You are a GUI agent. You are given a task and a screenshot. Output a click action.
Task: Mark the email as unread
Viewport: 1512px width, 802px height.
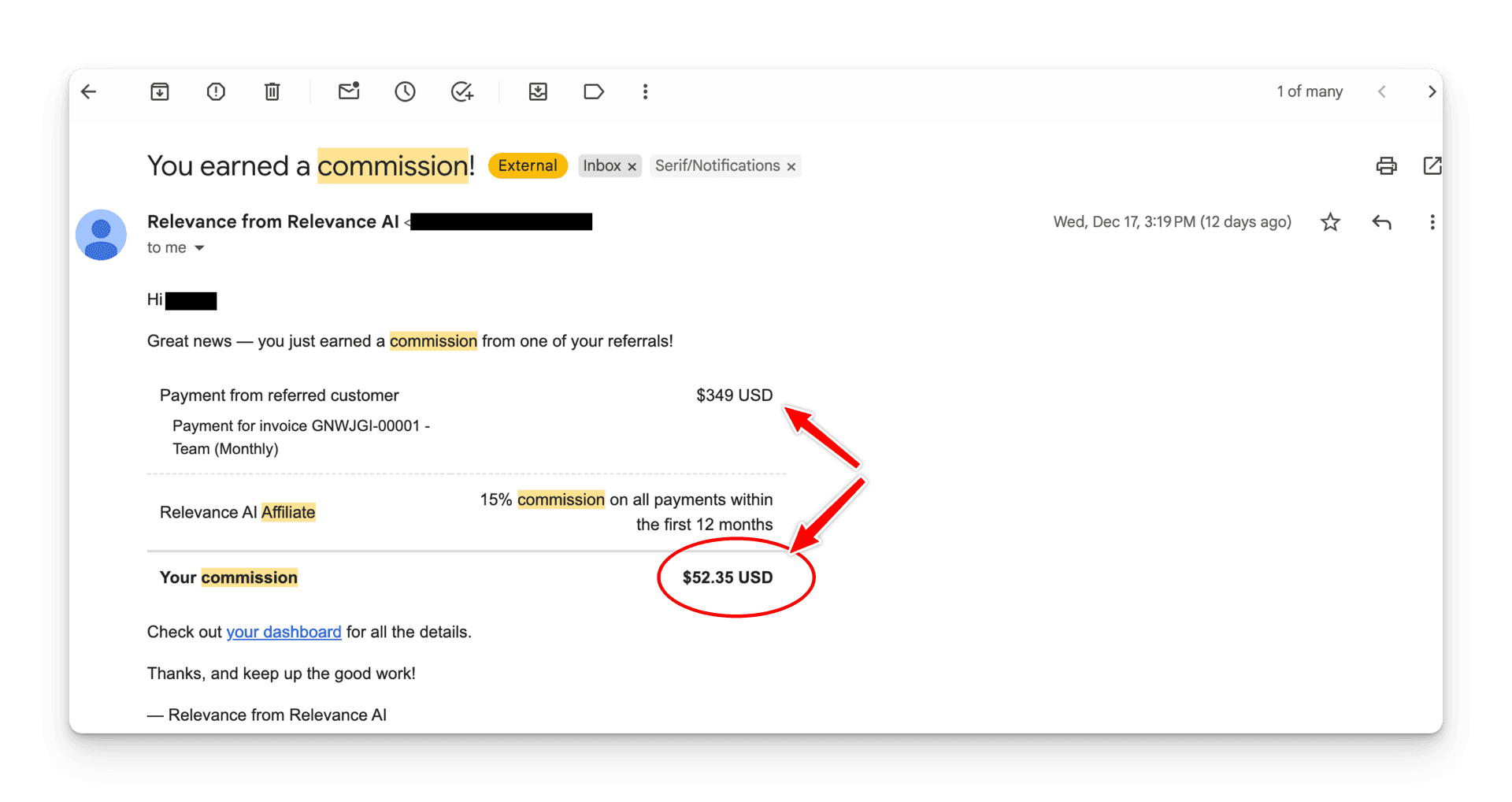(348, 91)
